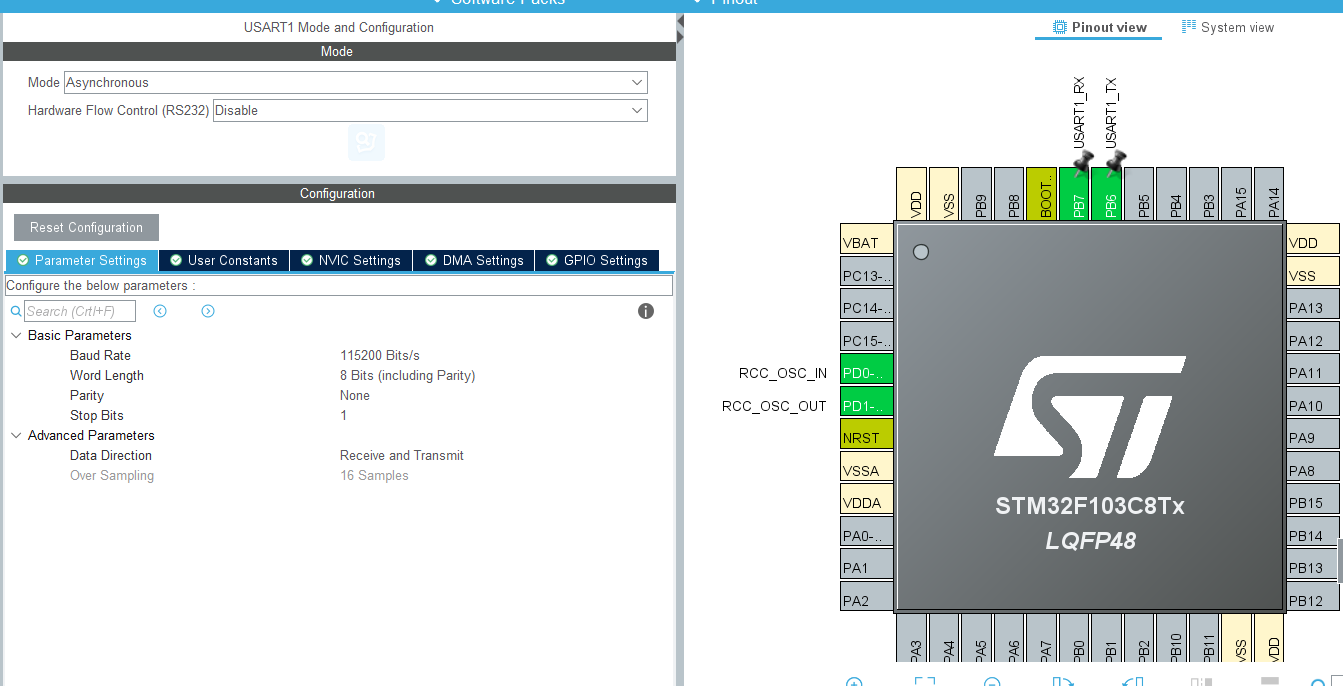This screenshot has width=1343, height=686.
Task: Select the Stop Bits parameter
Action: (x=97, y=415)
